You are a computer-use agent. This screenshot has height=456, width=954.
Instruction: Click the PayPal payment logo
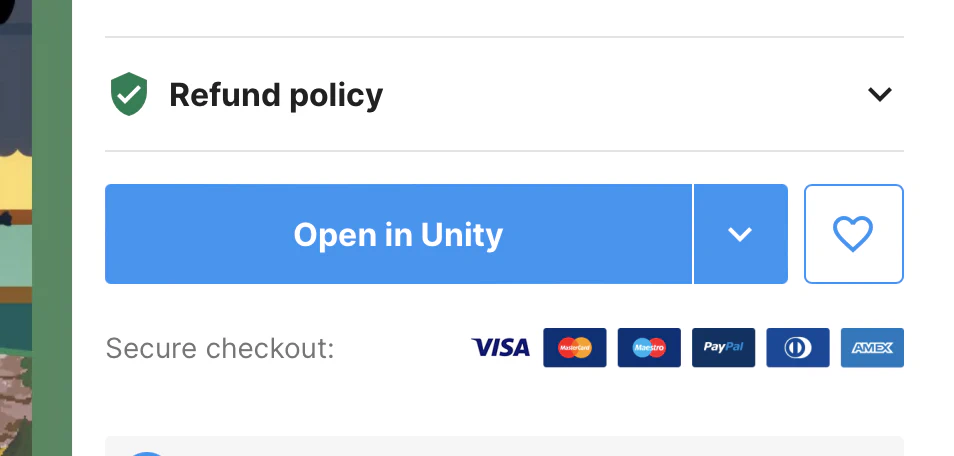tap(723, 348)
